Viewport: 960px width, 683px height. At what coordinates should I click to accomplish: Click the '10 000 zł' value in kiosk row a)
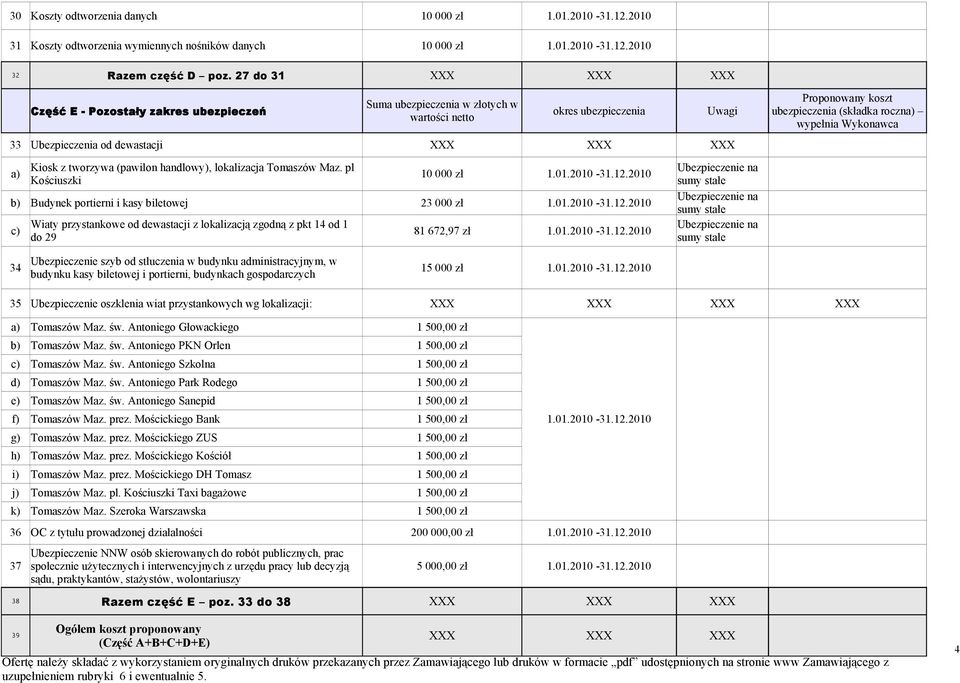[x=442, y=174]
